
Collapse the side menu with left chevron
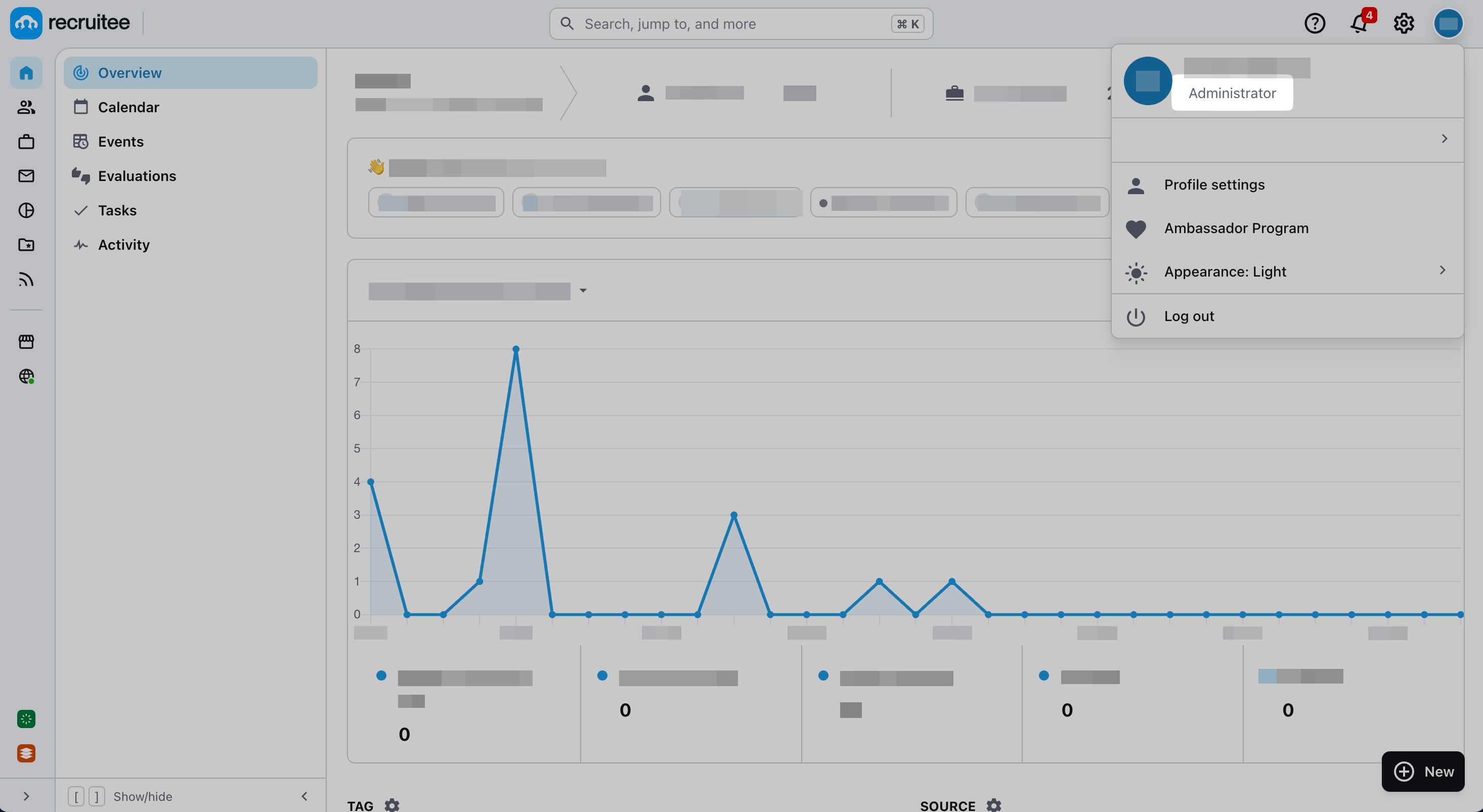click(x=304, y=796)
